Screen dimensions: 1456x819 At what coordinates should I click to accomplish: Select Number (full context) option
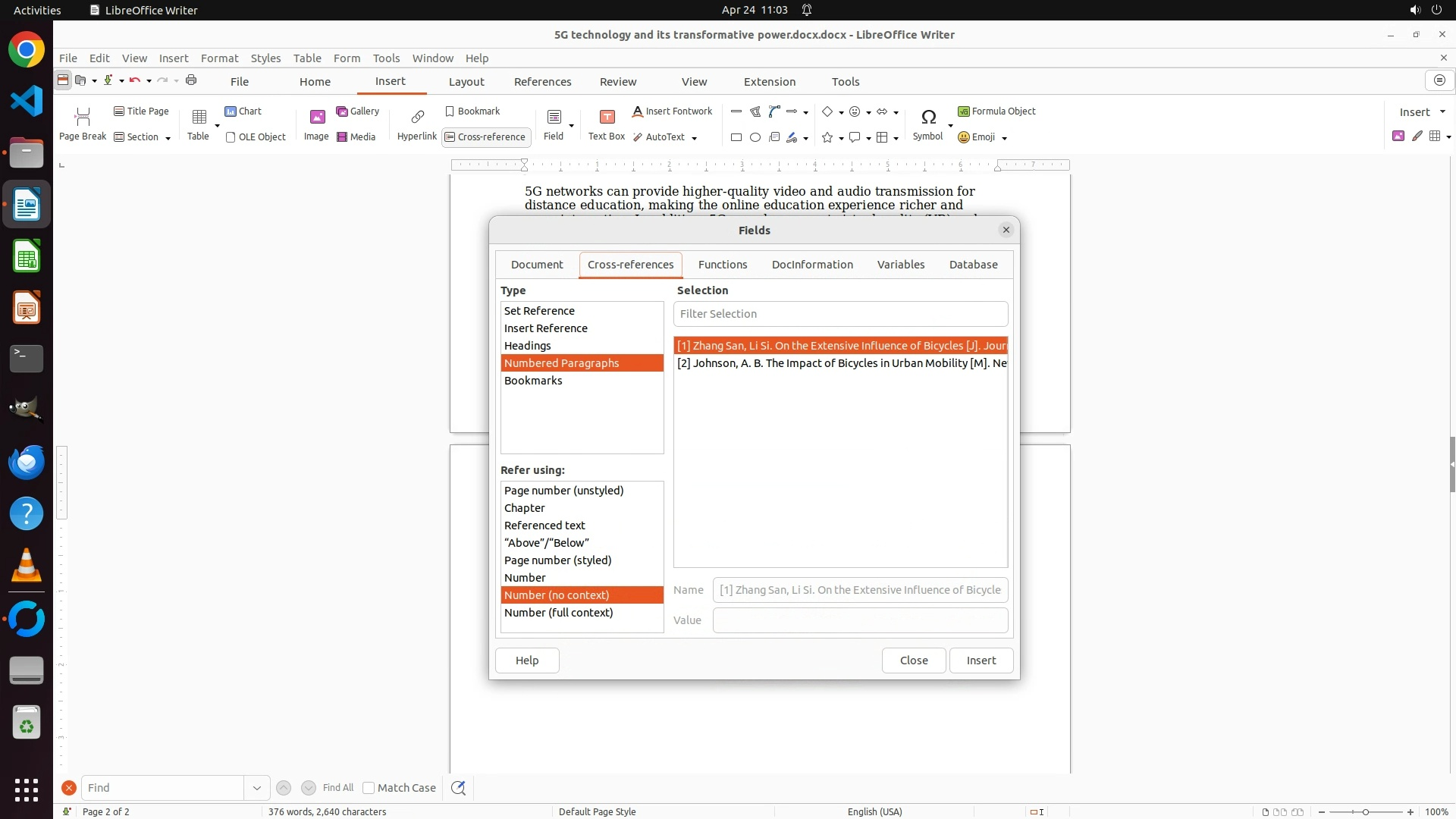coord(559,613)
